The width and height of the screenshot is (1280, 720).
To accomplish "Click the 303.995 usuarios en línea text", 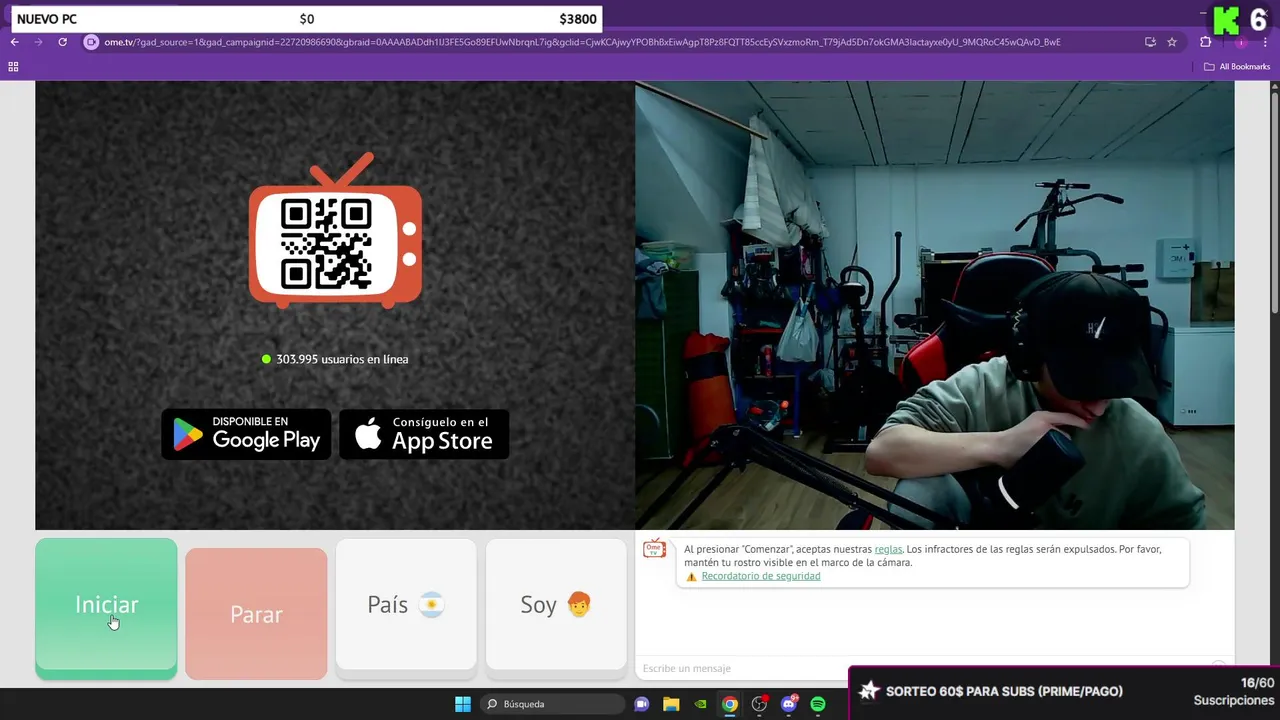I will [x=342, y=359].
